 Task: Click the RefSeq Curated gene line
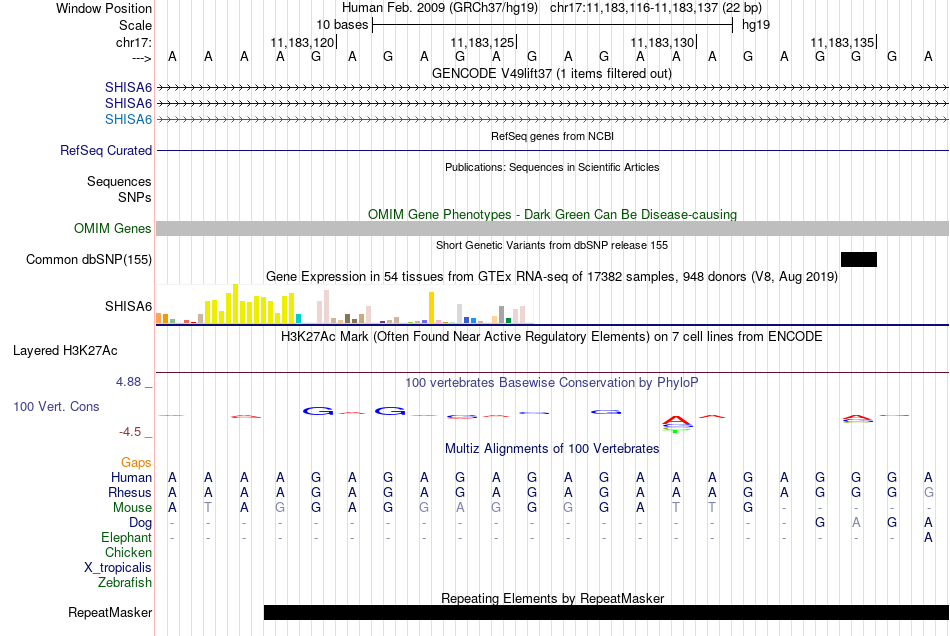point(553,150)
